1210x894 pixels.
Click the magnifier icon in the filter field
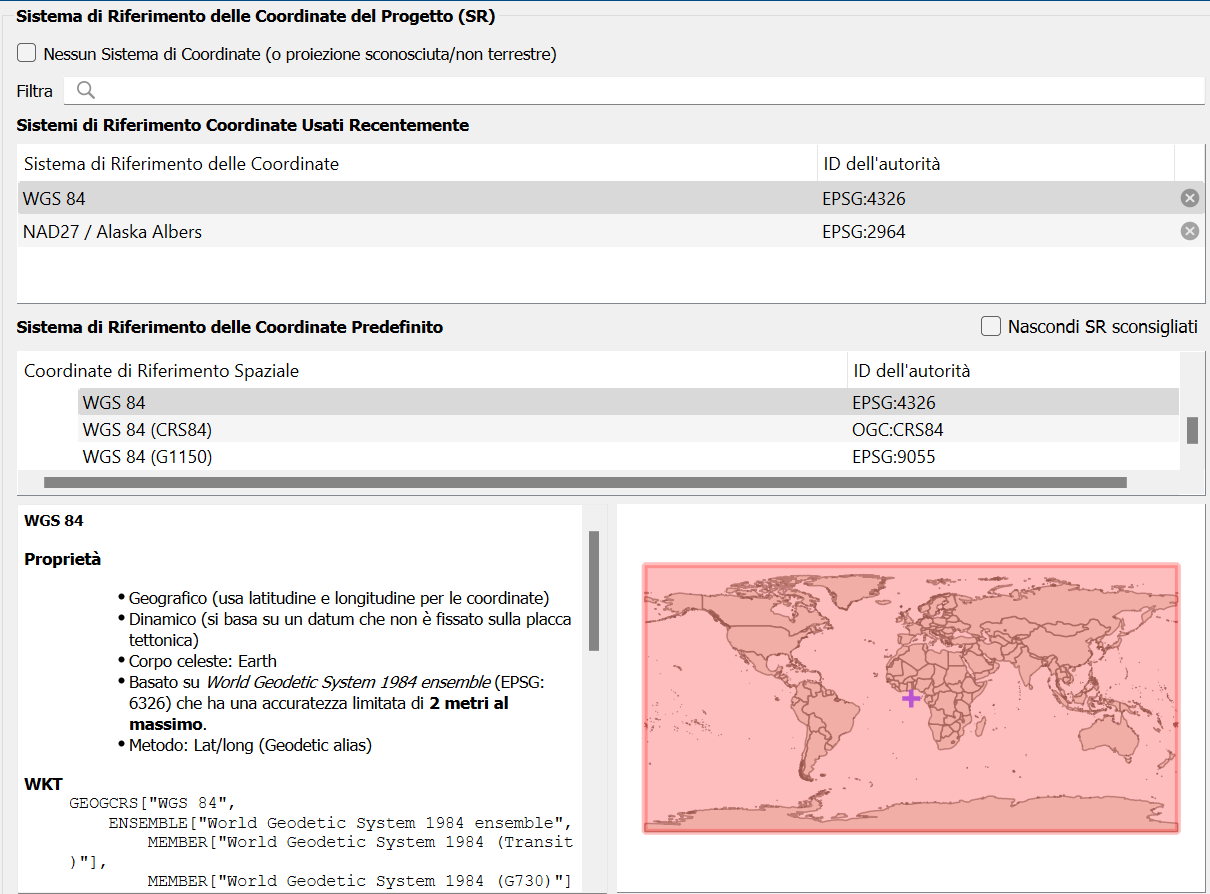[86, 90]
